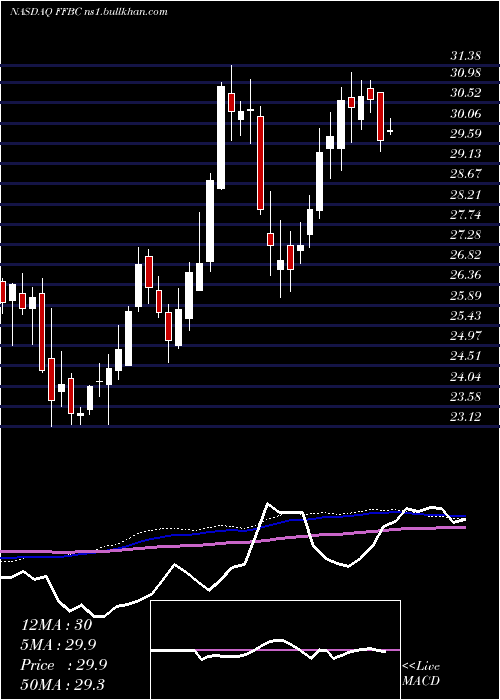Click the 23.12 price axis label
The height and width of the screenshot is (700, 500).
[x=466, y=417]
